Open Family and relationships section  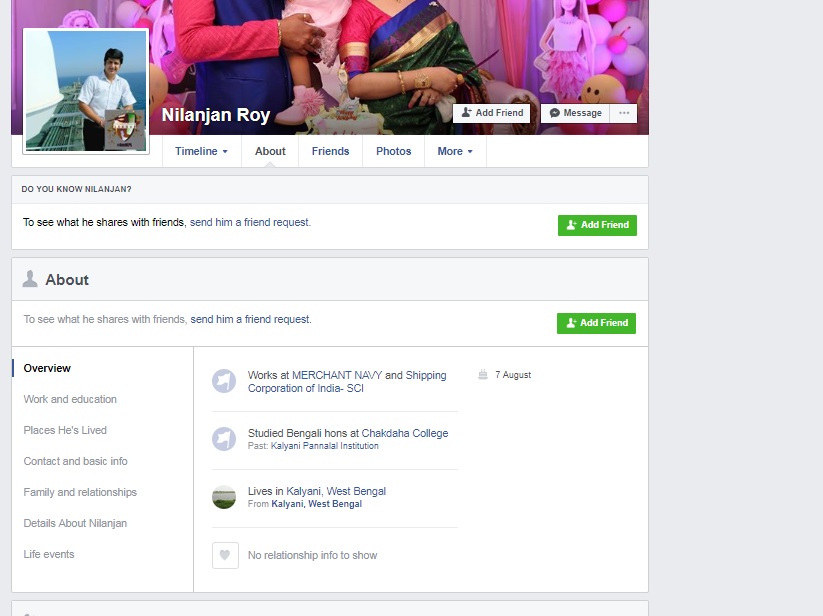80,492
